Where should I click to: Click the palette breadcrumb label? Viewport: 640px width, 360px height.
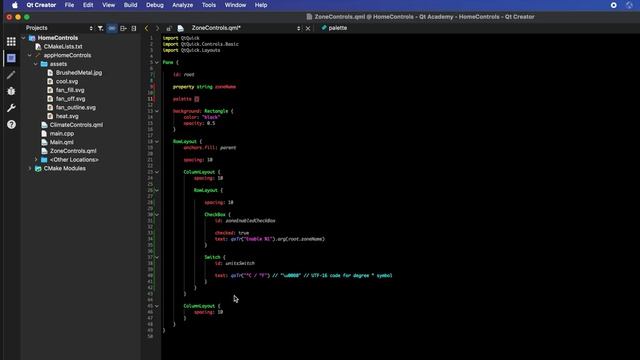338,28
